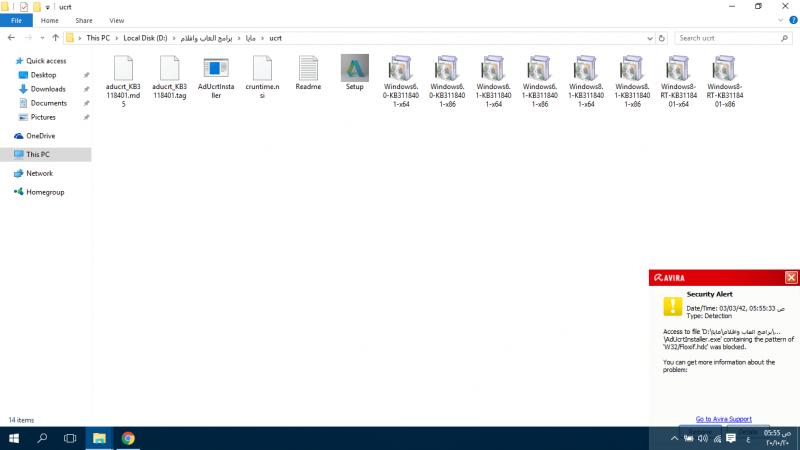Follow the Go to Avira Support link
Screen dimensions: 800x450
[x=723, y=419]
